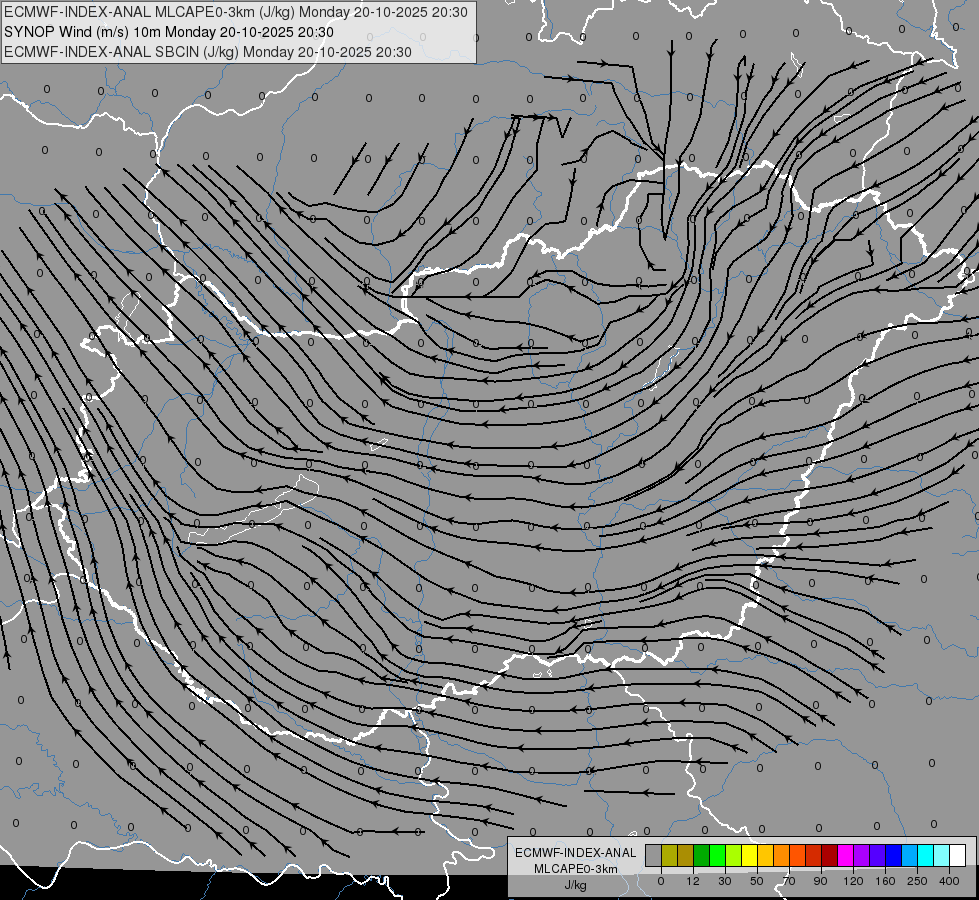Click the legend label ECMWF-INDEX-ANAL
This screenshot has width=979, height=900.
(x=576, y=853)
